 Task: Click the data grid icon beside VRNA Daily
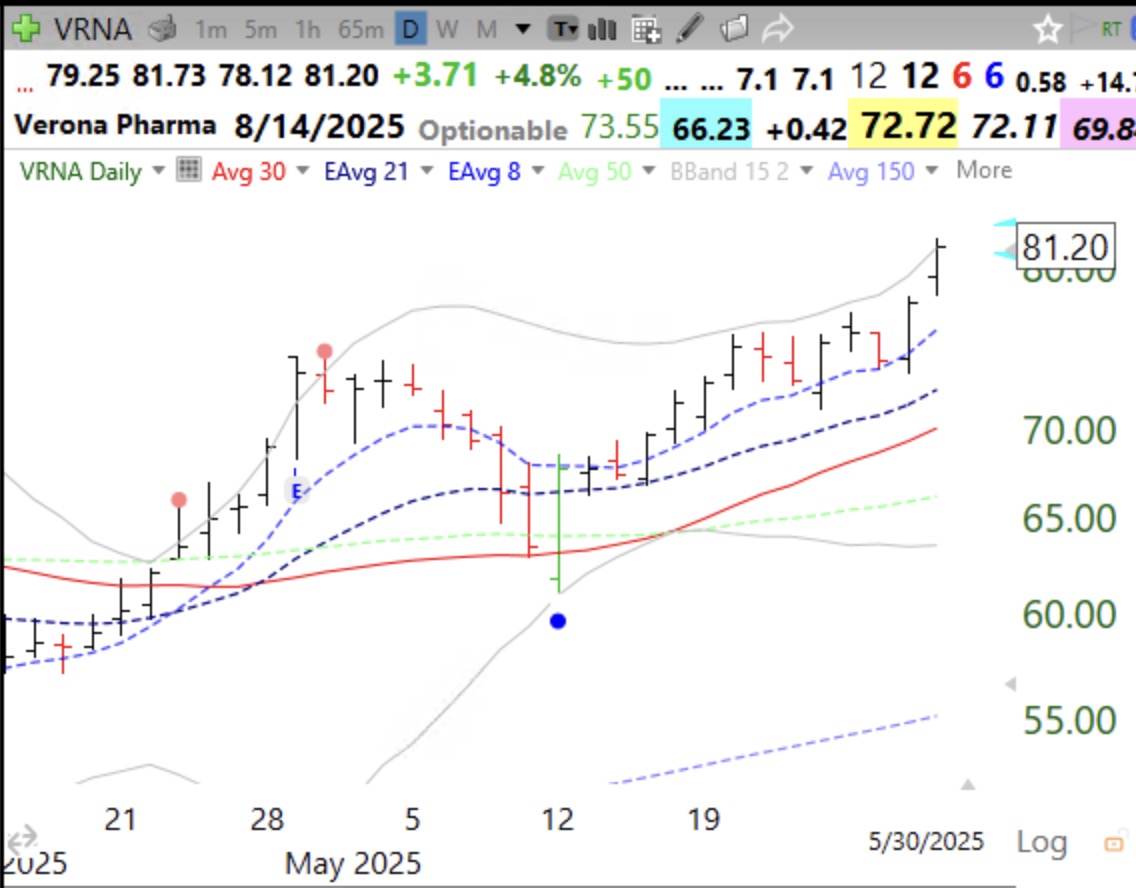tap(189, 170)
